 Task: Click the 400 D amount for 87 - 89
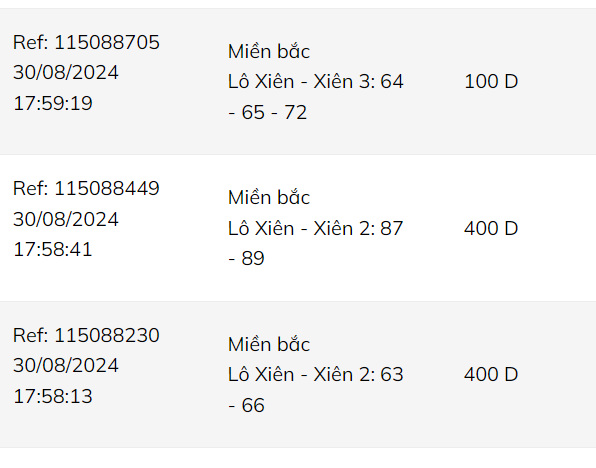pos(491,228)
